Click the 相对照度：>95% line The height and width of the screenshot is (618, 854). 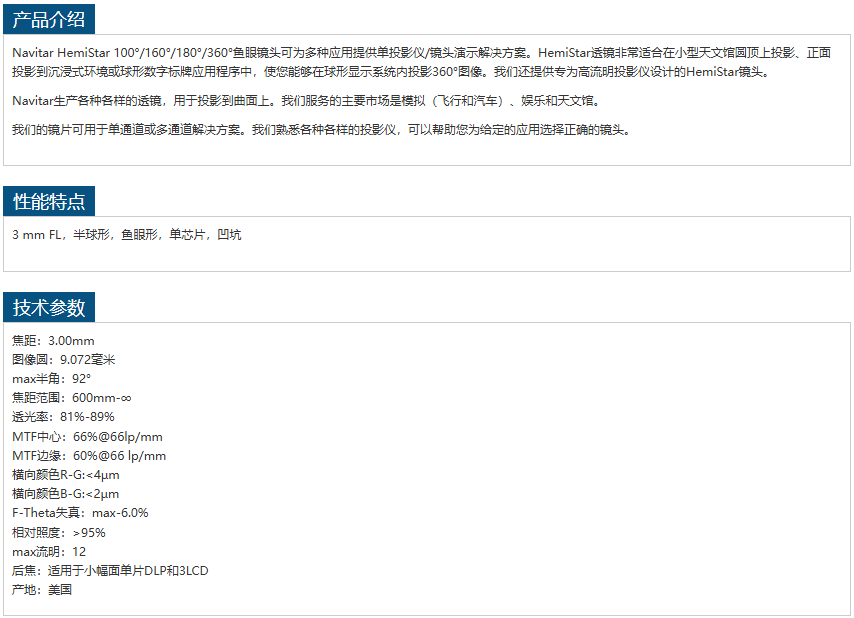(58, 533)
